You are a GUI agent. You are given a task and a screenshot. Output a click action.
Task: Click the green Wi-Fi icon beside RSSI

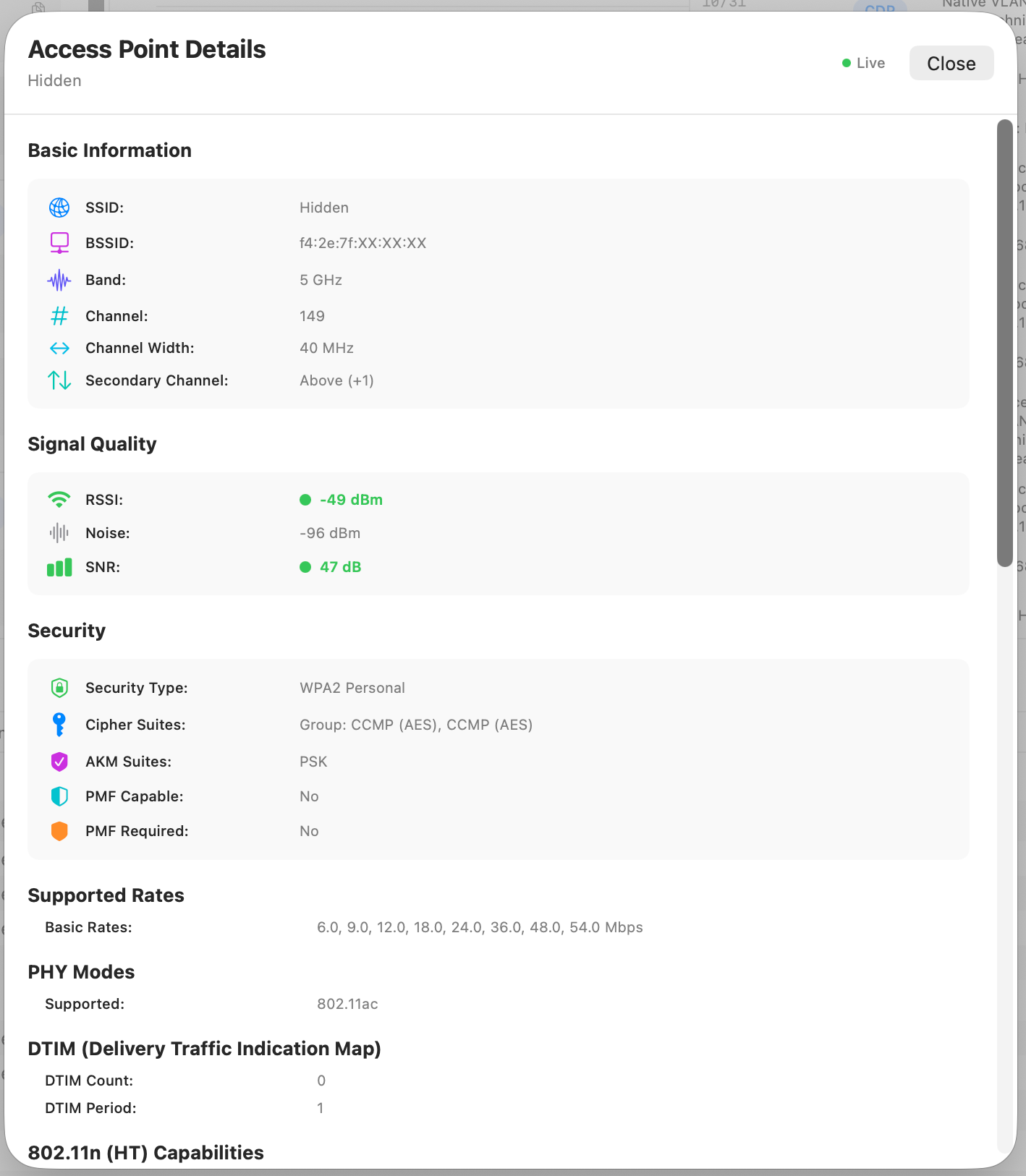pyautogui.click(x=59, y=500)
